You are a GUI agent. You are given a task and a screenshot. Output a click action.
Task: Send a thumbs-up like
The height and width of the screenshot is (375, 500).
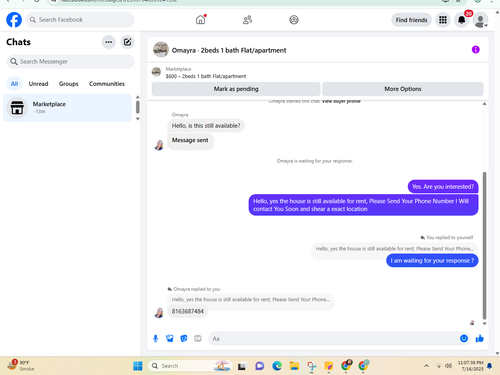(480, 339)
